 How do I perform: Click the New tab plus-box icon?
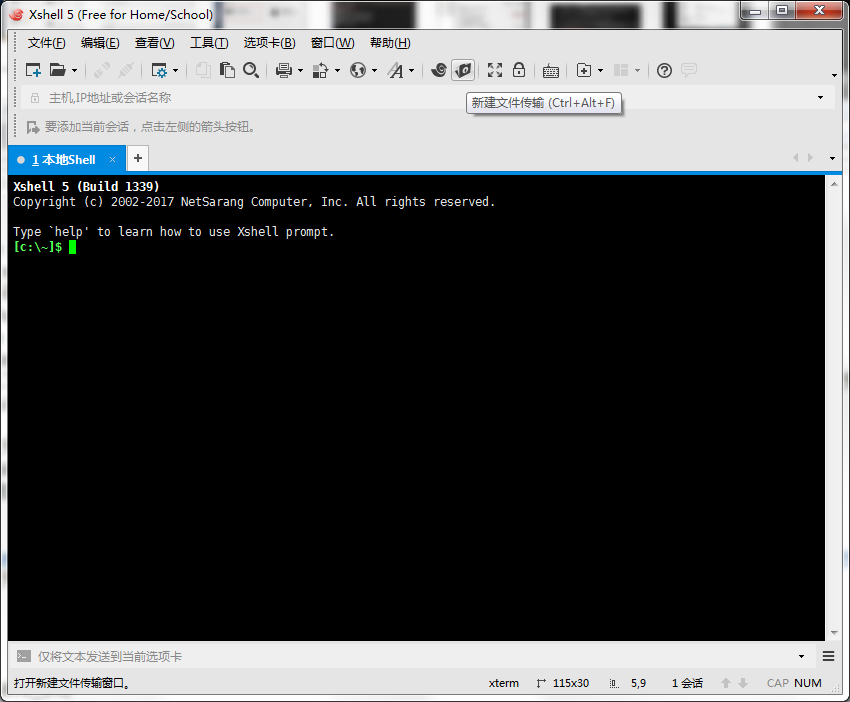(x=584, y=70)
